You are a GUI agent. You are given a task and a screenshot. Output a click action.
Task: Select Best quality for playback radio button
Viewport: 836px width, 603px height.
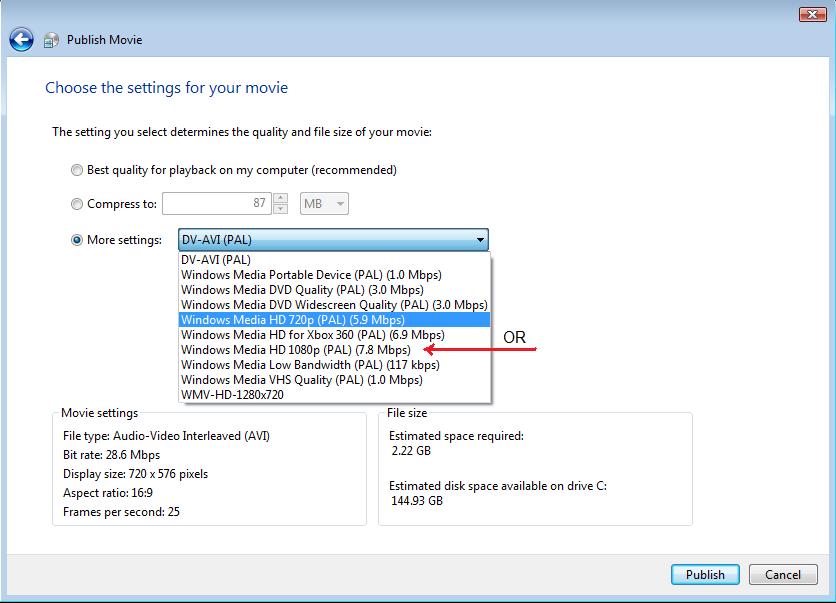click(x=77, y=170)
